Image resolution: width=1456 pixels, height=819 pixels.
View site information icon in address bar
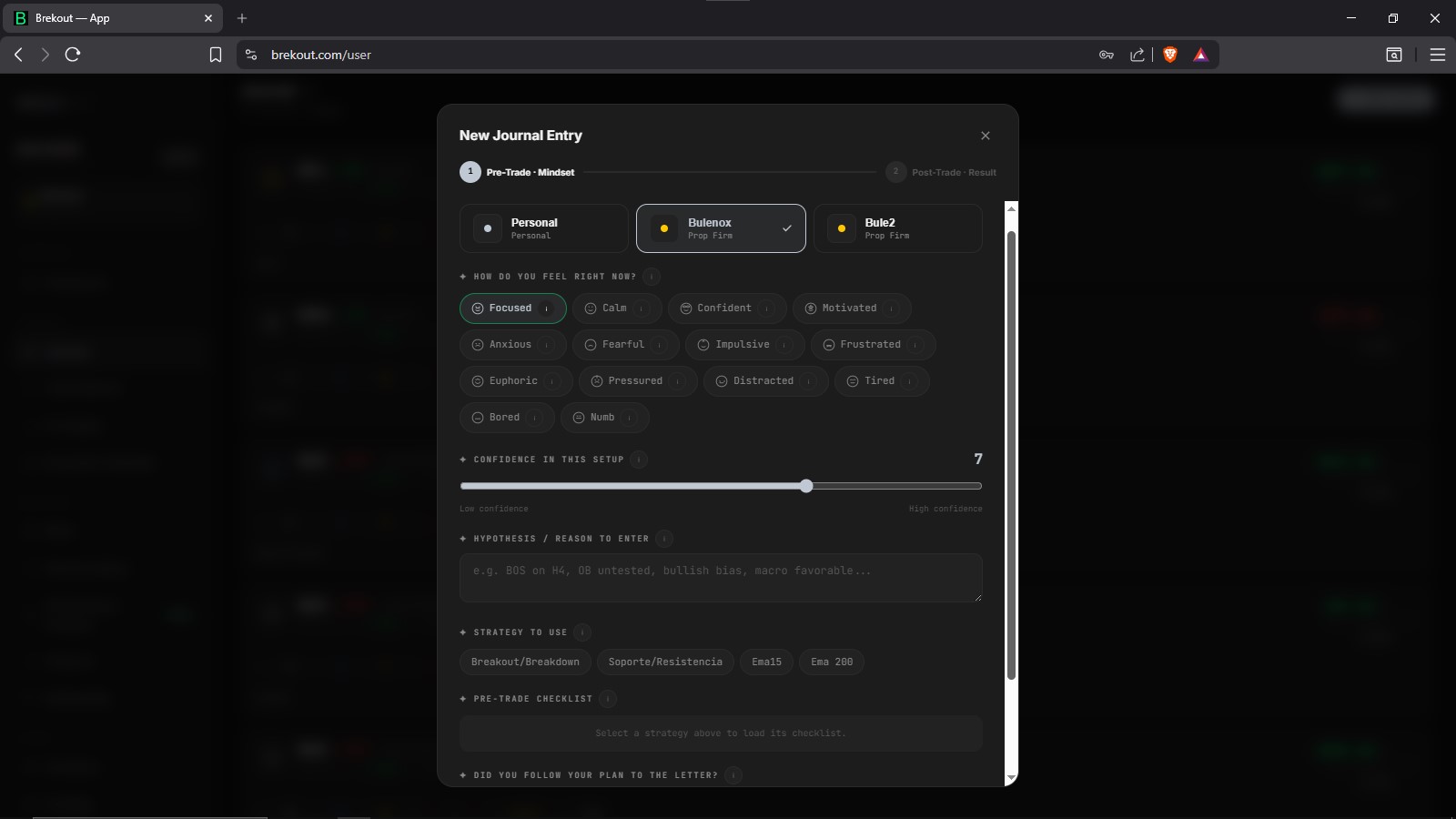(x=251, y=55)
